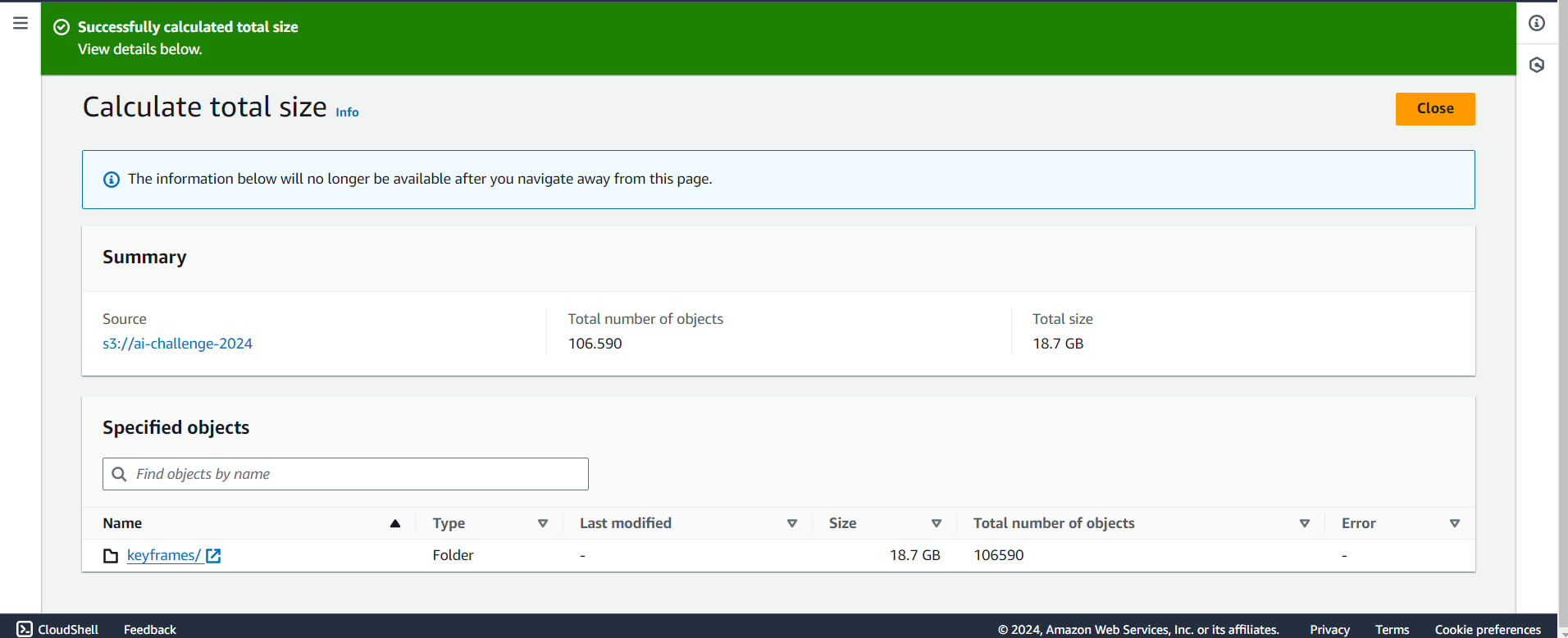
Task: Click the CloudShell terminal icon
Action: [x=25, y=629]
